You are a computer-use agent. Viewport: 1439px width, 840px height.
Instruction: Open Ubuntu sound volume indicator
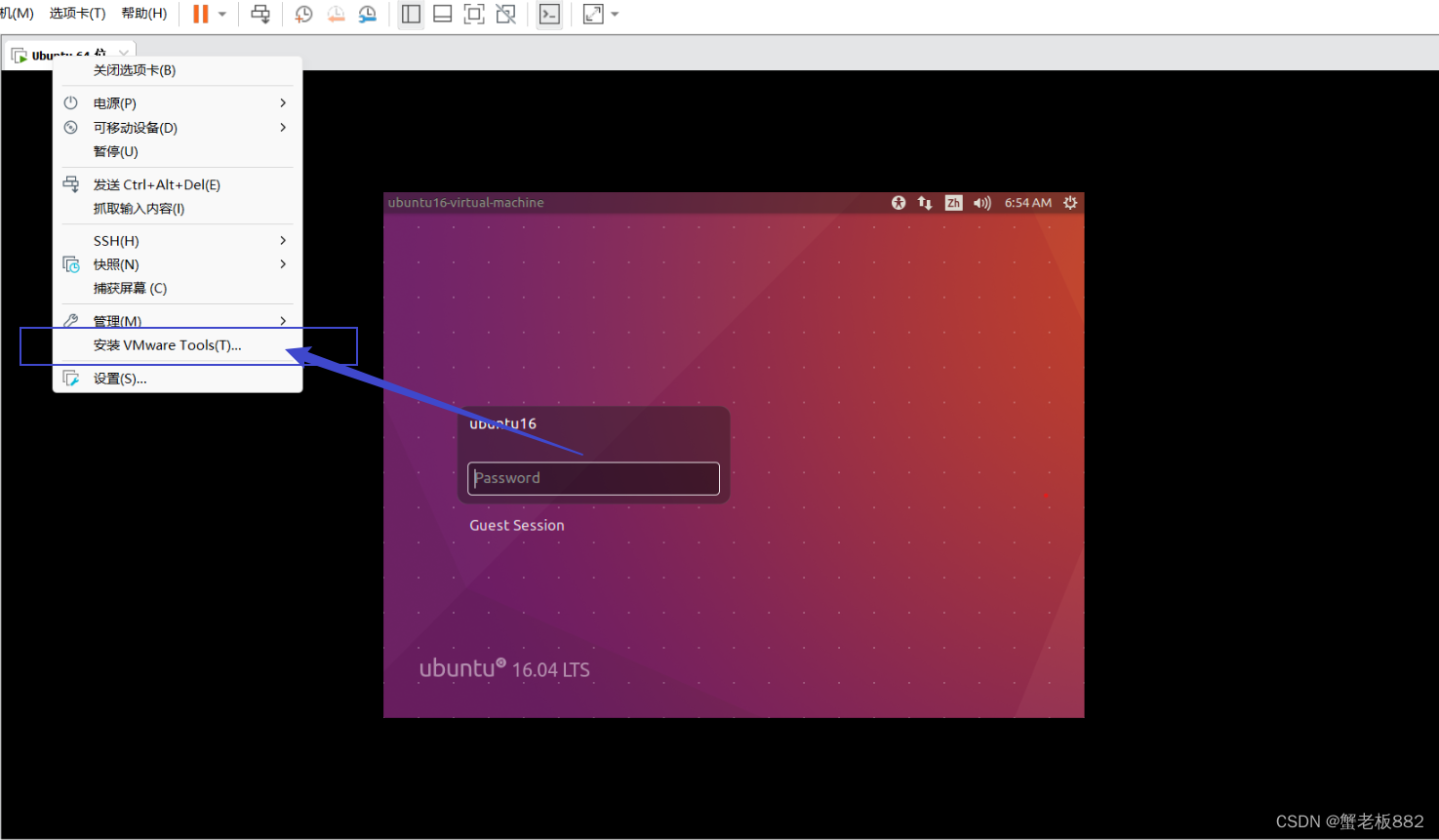(981, 203)
